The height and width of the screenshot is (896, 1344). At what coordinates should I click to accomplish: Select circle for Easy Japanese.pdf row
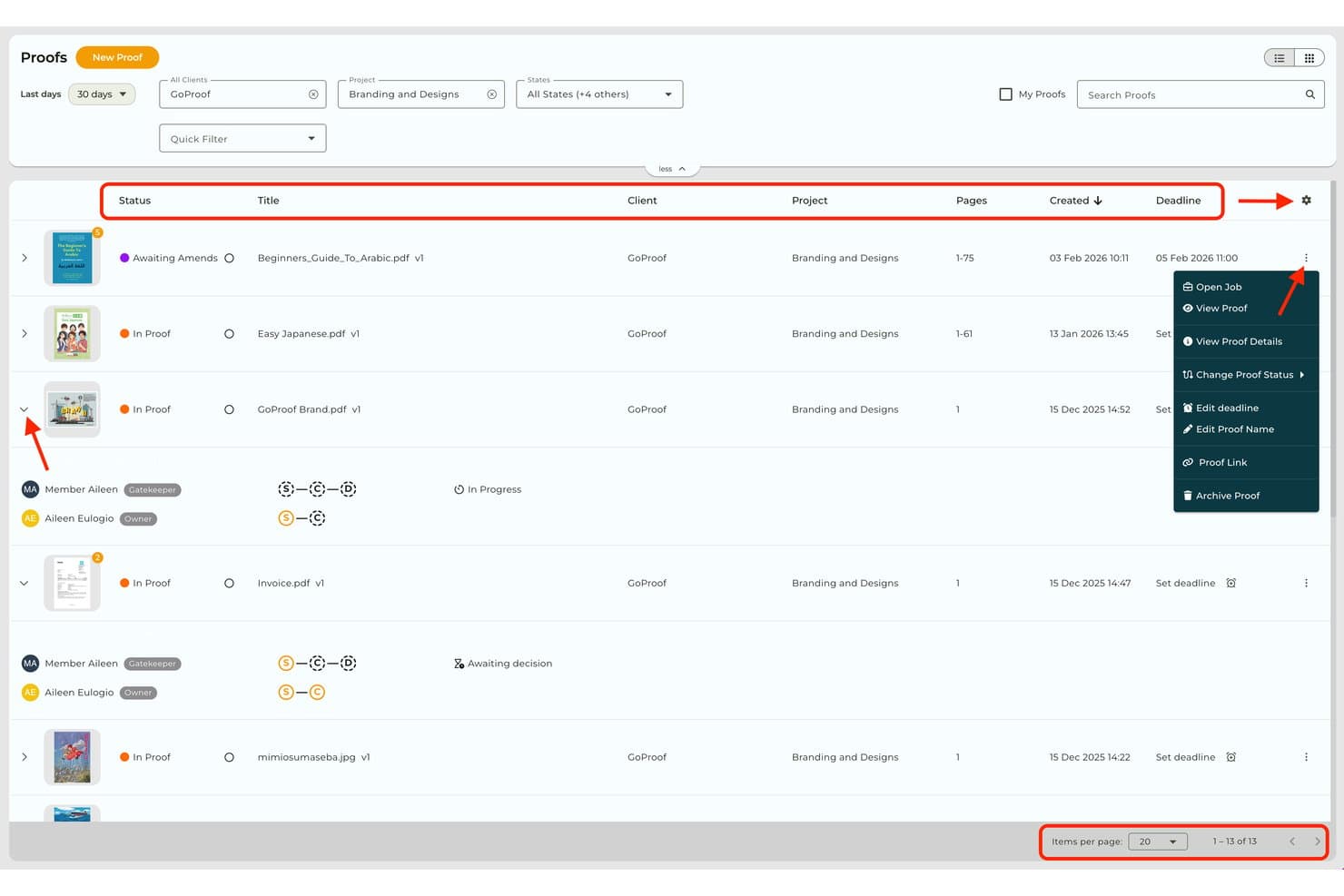click(x=229, y=334)
